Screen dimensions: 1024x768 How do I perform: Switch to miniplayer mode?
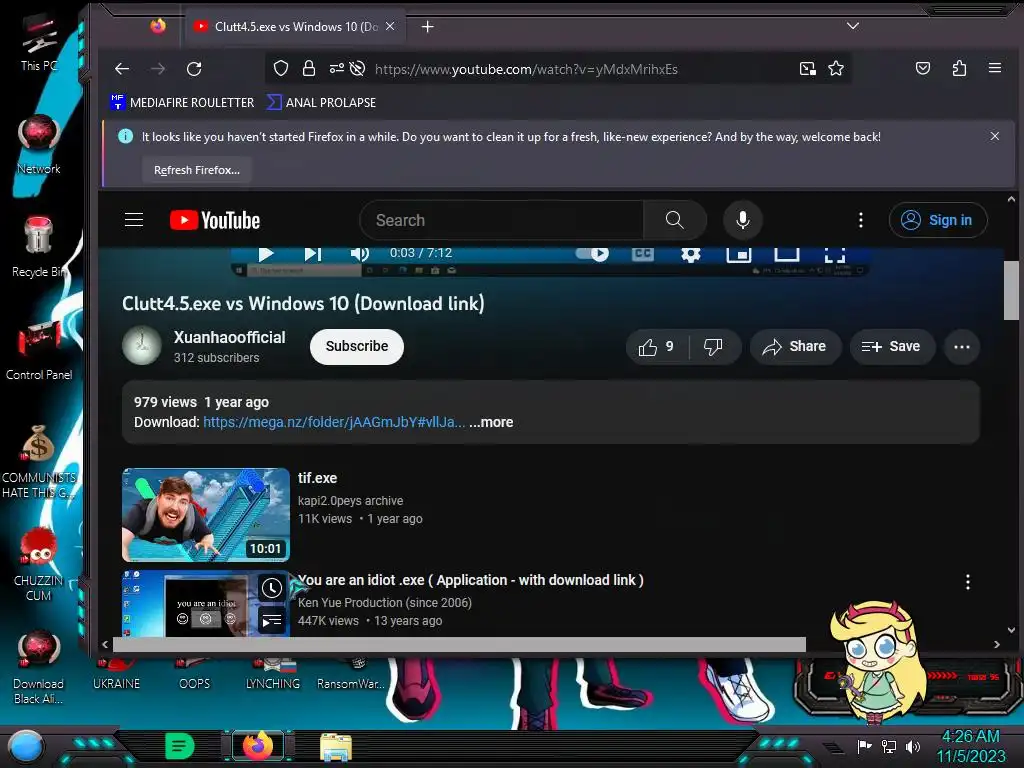tap(739, 253)
